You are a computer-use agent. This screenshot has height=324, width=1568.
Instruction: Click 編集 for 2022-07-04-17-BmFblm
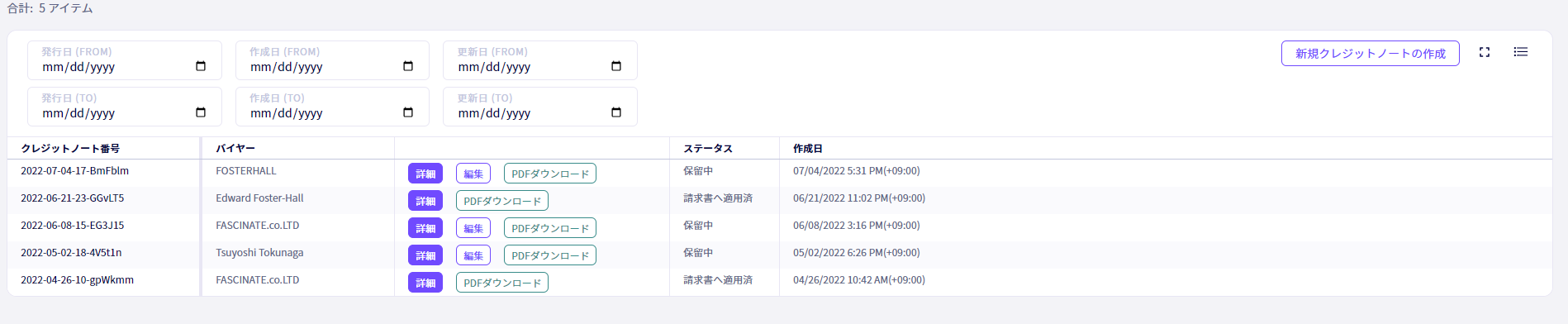(473, 174)
